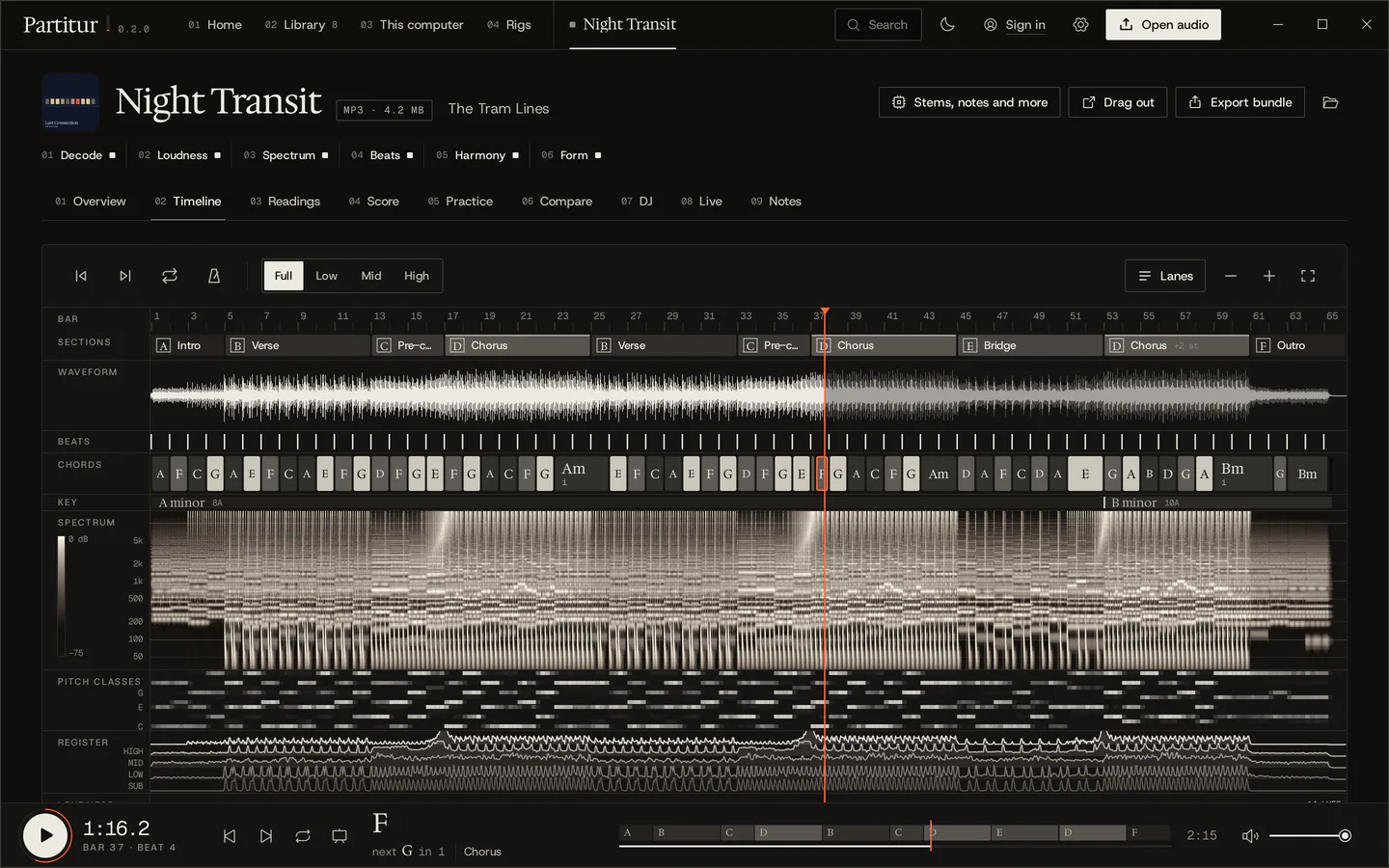This screenshot has width=1389, height=868.
Task: Click Open audio button
Action: (x=1163, y=25)
